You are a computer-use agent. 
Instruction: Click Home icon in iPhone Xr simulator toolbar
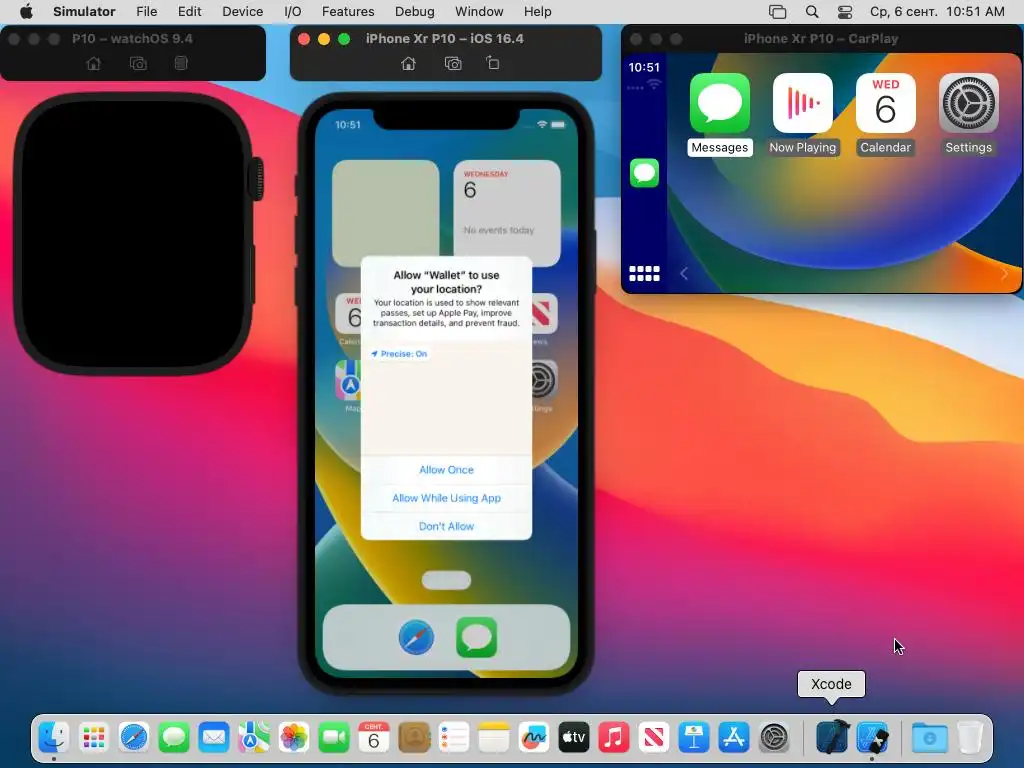[408, 63]
